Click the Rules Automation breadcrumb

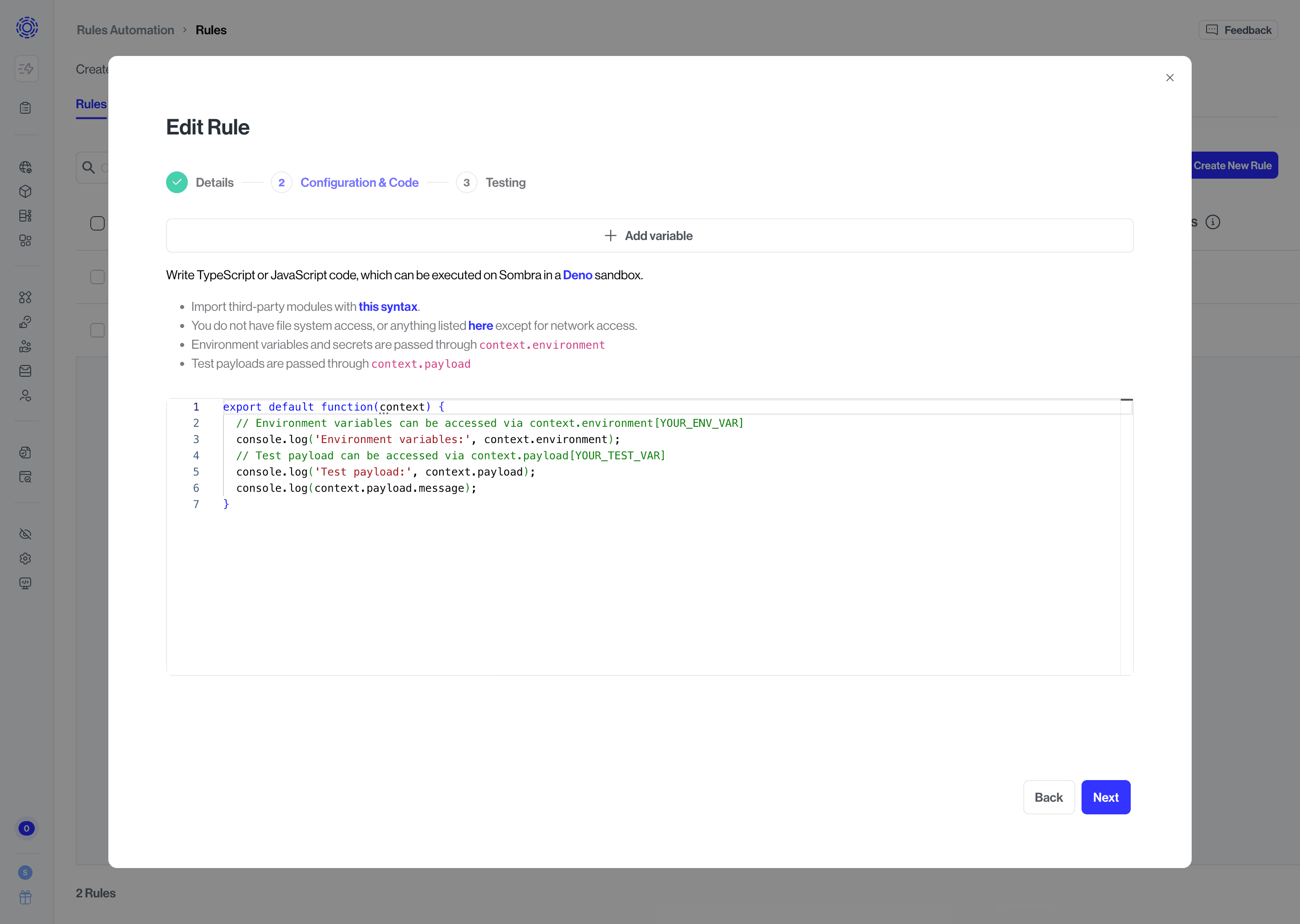(125, 30)
